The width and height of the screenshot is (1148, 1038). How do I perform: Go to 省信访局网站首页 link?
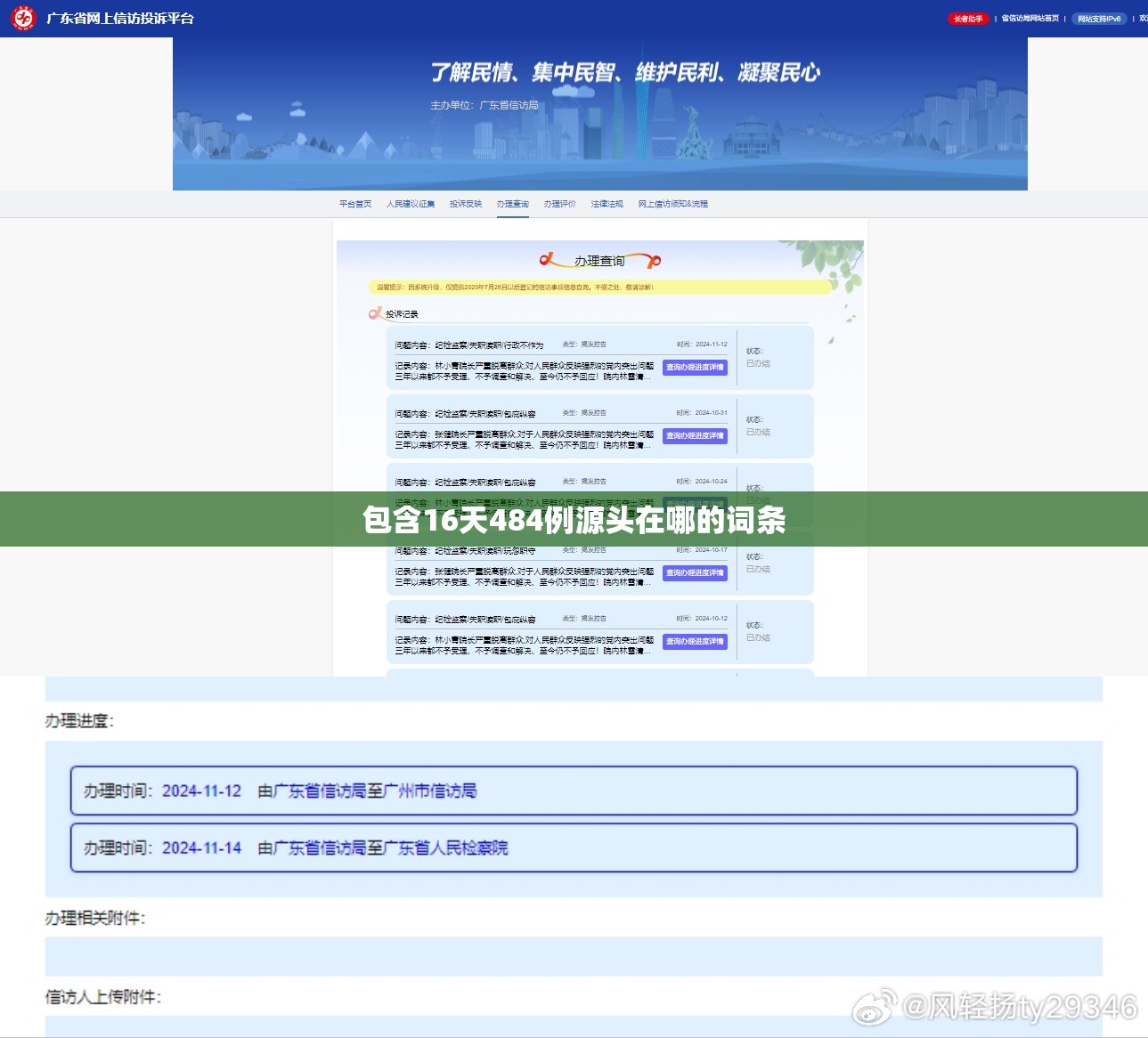(1030, 19)
